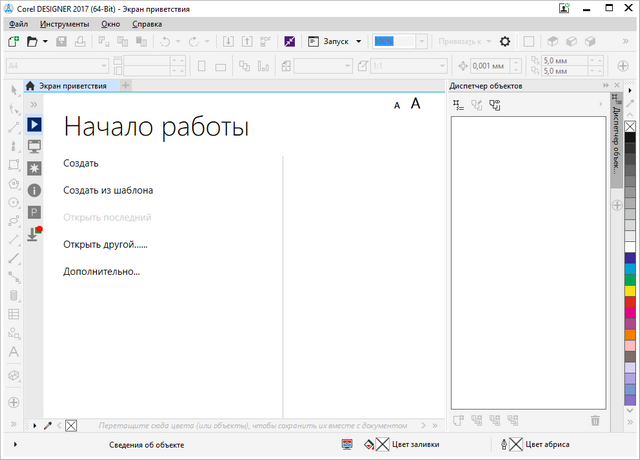Click the Создать из шаблона link
640x460 pixels.
(x=108, y=190)
